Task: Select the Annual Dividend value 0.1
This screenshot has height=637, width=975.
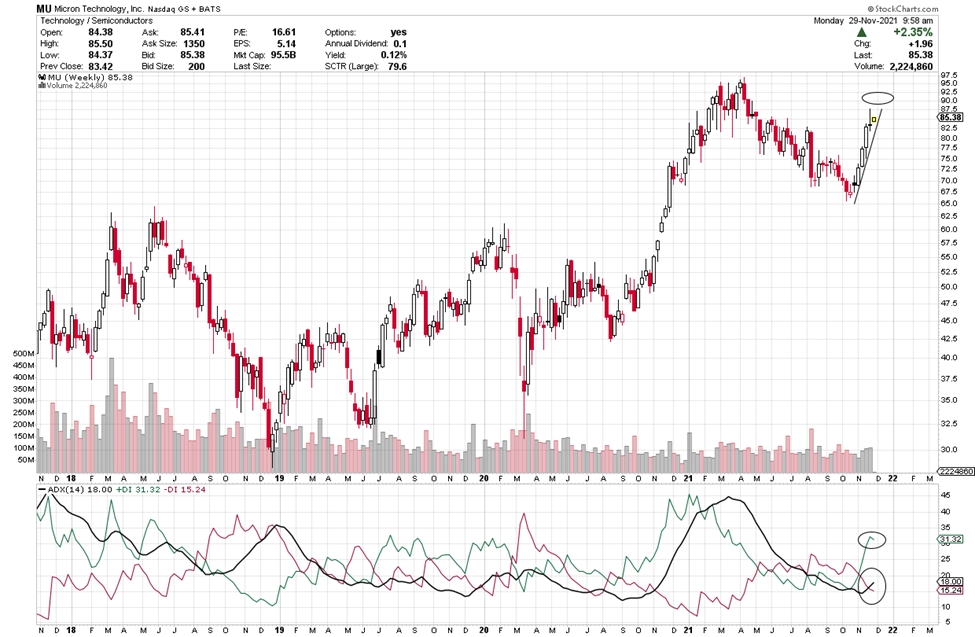Action: 400,44
